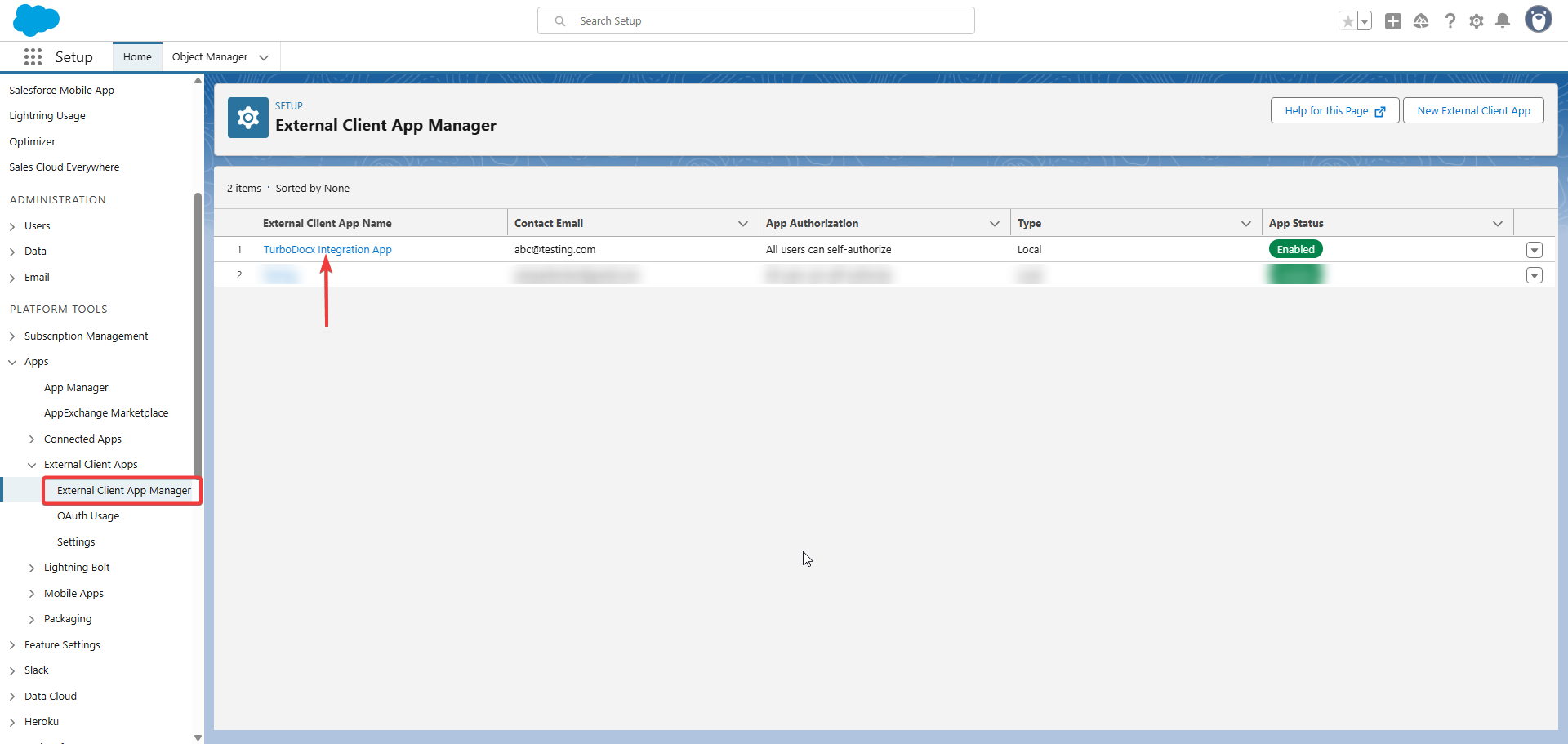Collapse the Apps section chevron
Viewport: 1568px width, 744px height.
tap(12, 362)
